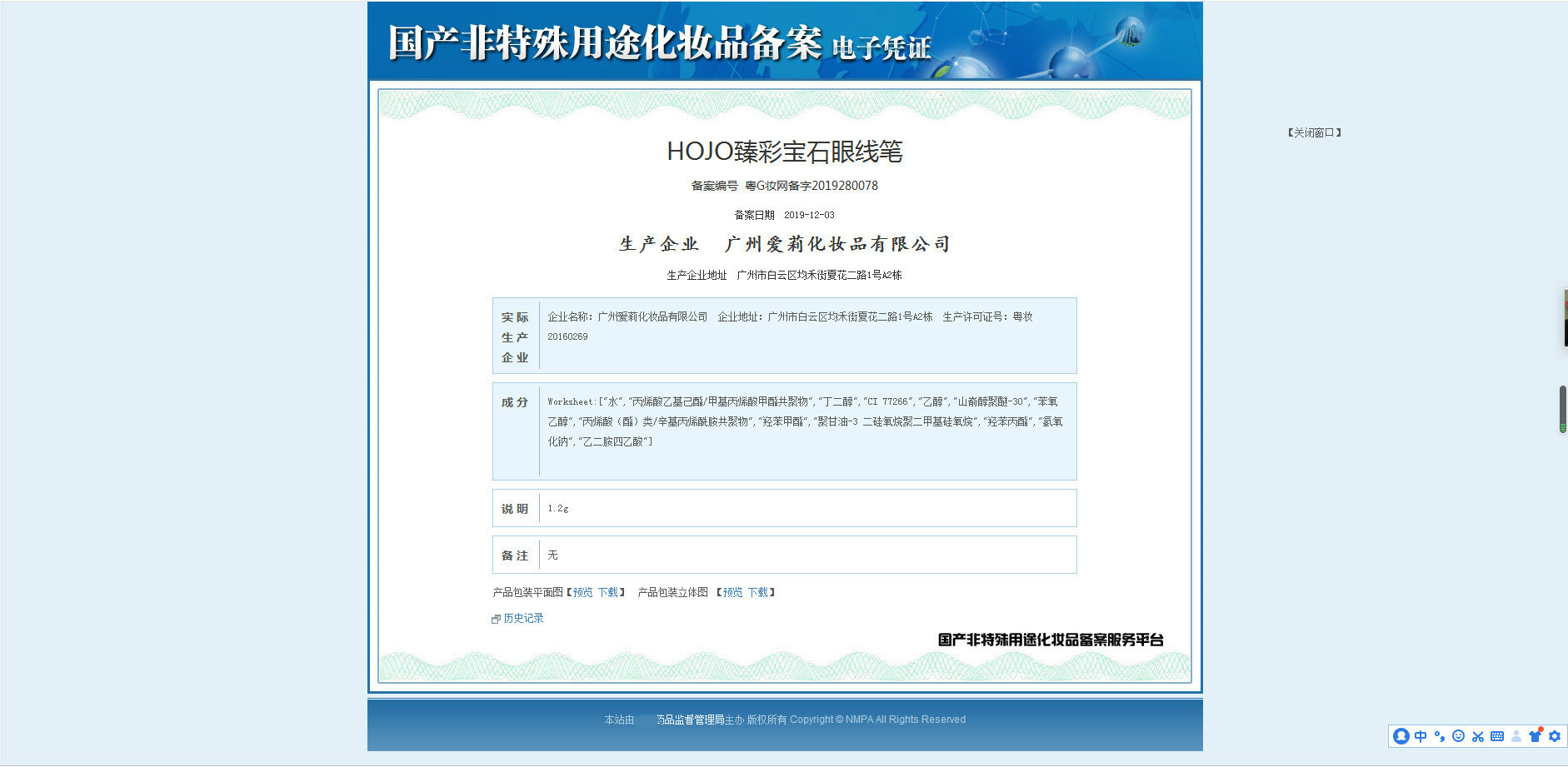
Task: Open the 历史记录 history link
Action: 523,618
